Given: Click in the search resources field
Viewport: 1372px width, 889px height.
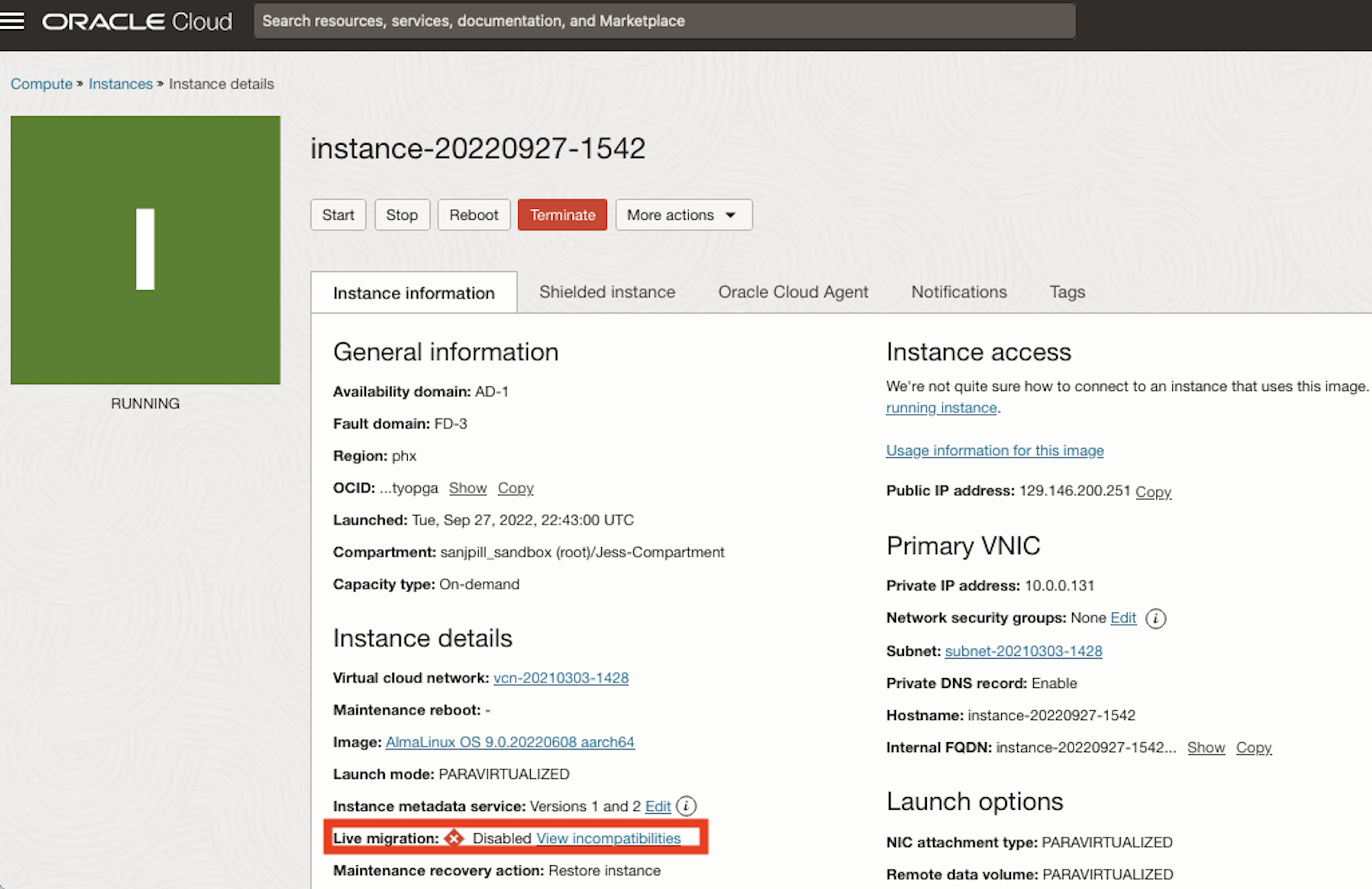Looking at the screenshot, I should point(664,21).
